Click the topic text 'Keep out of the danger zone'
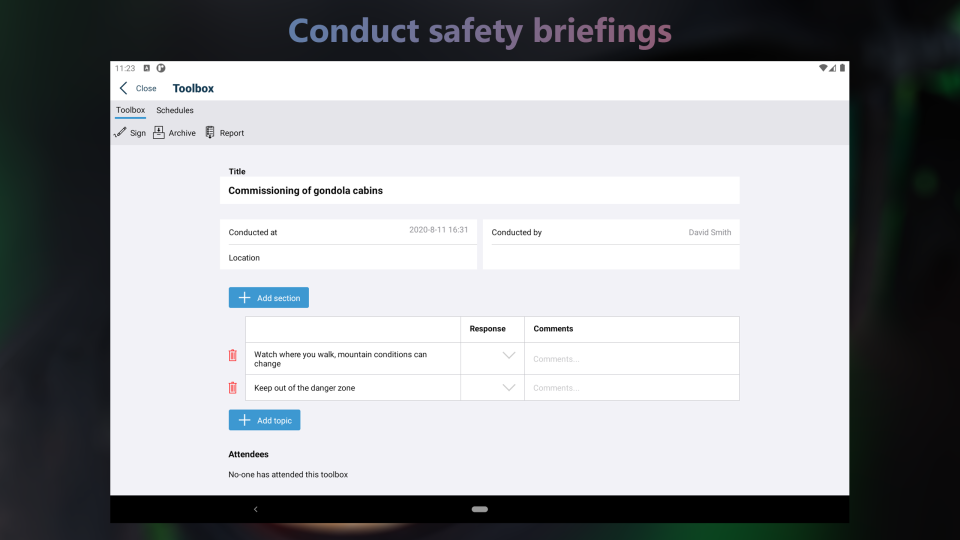 tap(304, 388)
